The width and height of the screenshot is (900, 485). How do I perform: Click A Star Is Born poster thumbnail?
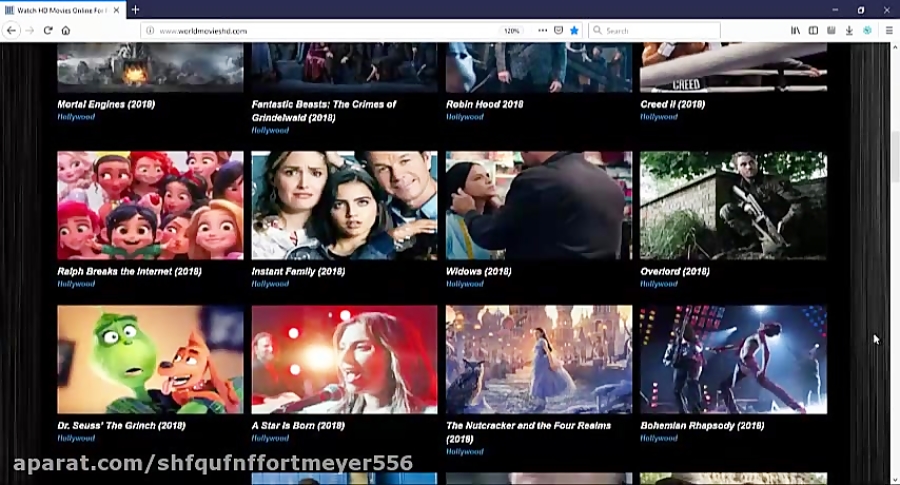(344, 359)
